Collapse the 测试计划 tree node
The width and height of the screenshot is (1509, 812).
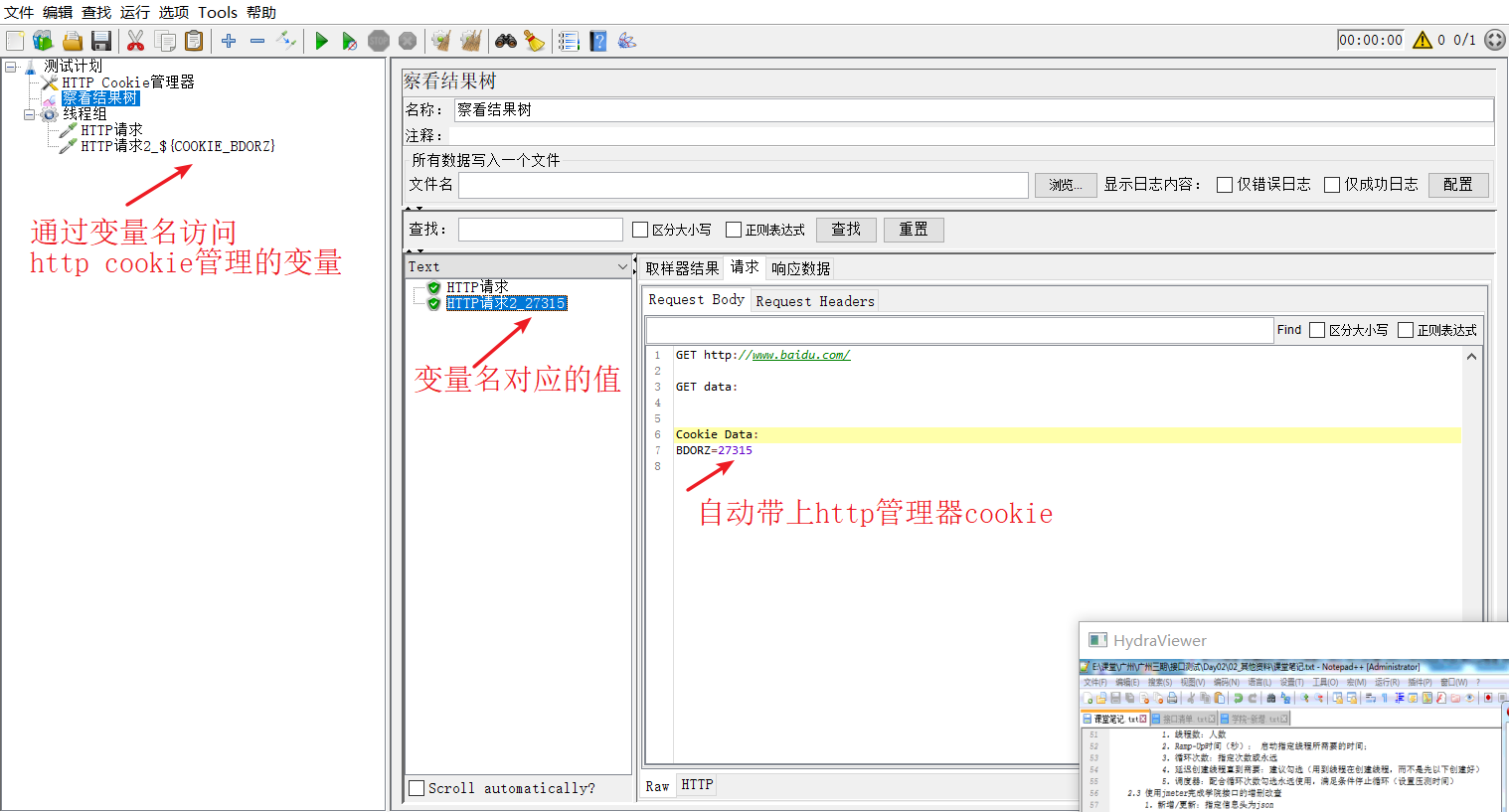[x=9, y=66]
